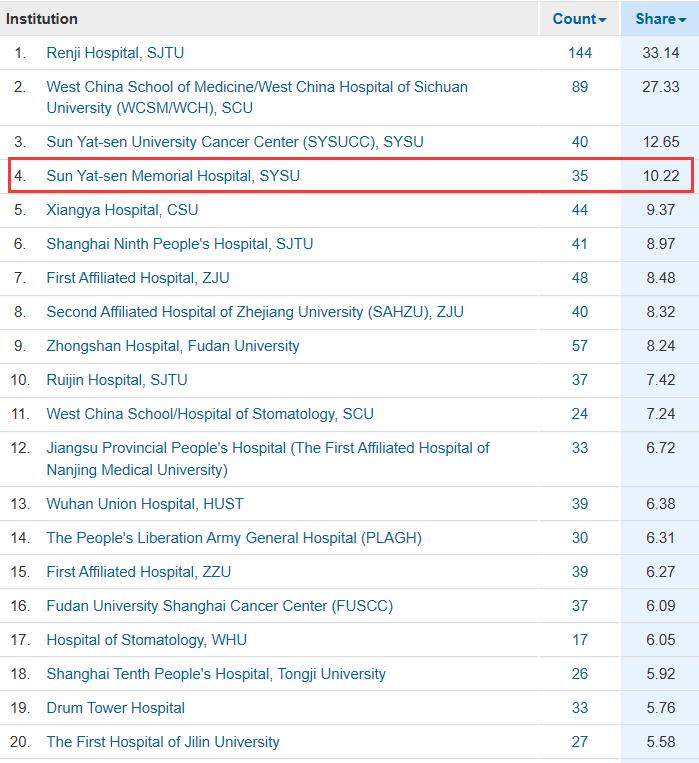The height and width of the screenshot is (763, 699).
Task: Click First Affiliated Hospital, ZJU
Action: pos(137,278)
